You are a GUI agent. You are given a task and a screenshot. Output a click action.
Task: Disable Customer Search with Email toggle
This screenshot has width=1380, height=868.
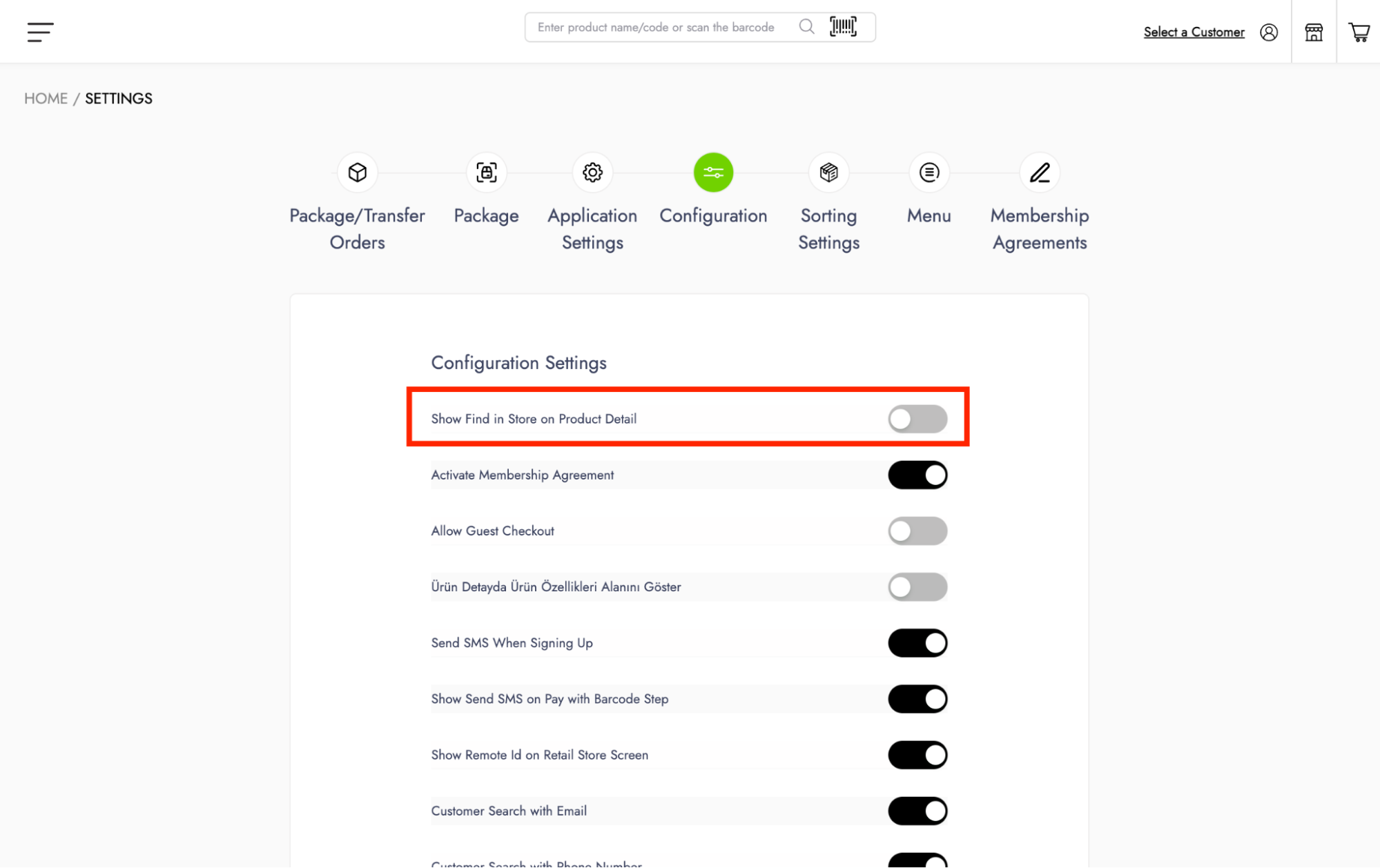[x=917, y=811]
